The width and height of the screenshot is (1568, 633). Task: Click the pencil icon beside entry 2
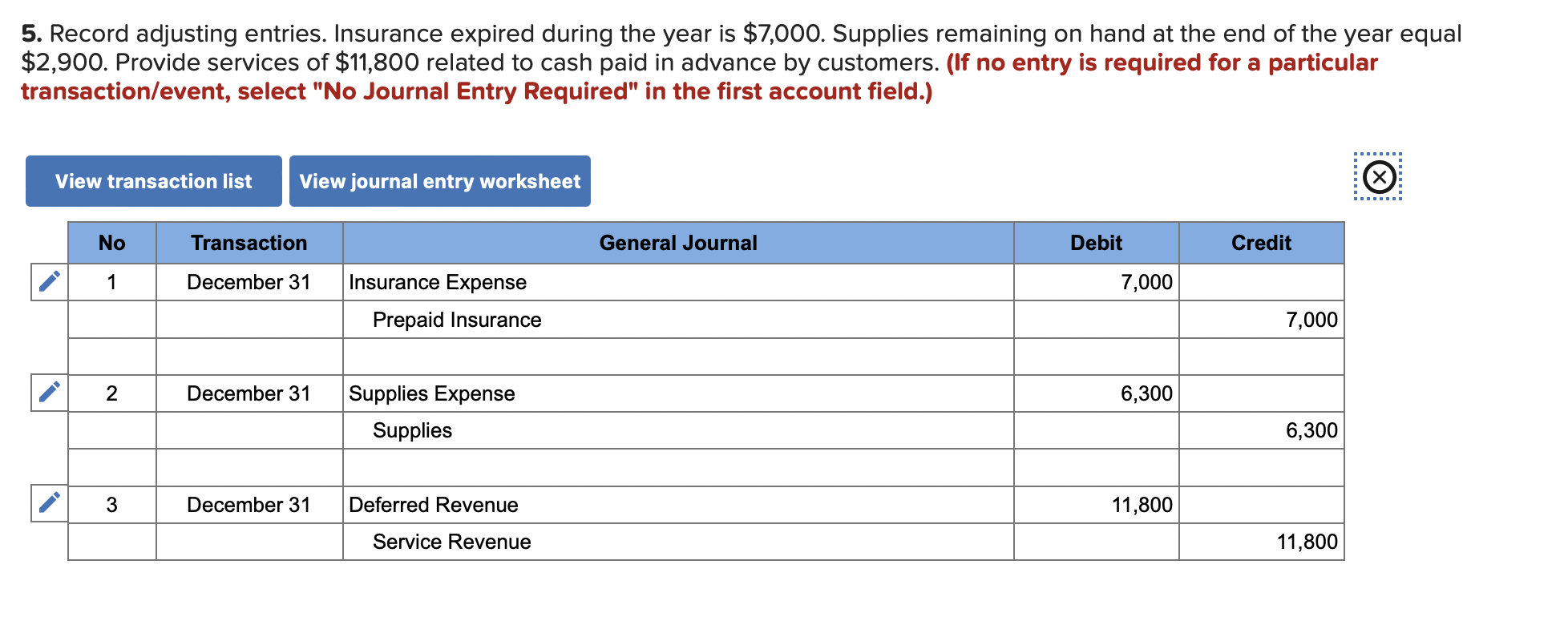tap(48, 393)
